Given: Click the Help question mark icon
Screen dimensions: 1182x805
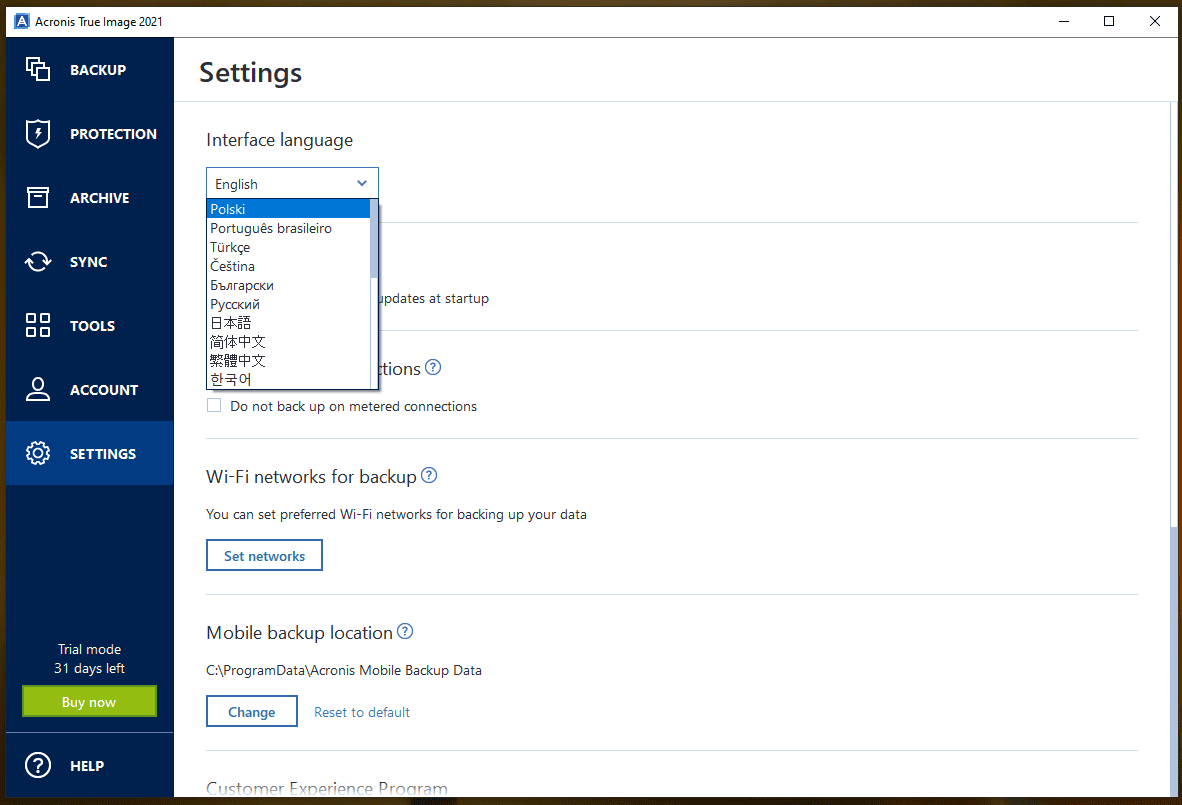Looking at the screenshot, I should tap(38, 766).
